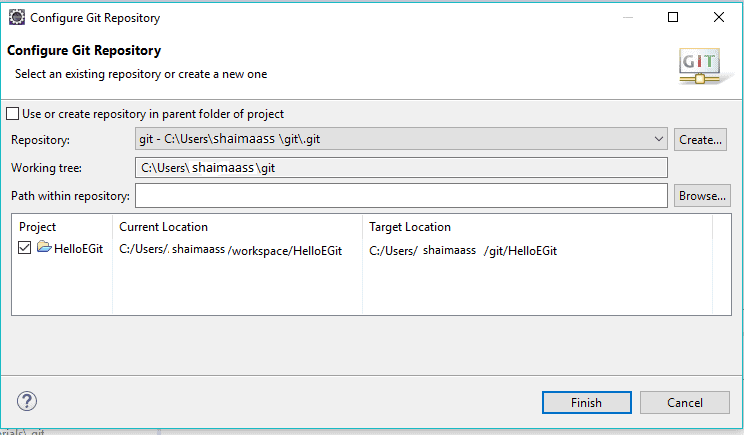The width and height of the screenshot is (744, 435).
Task: Focus the Path within repository text field
Action: 400,196
